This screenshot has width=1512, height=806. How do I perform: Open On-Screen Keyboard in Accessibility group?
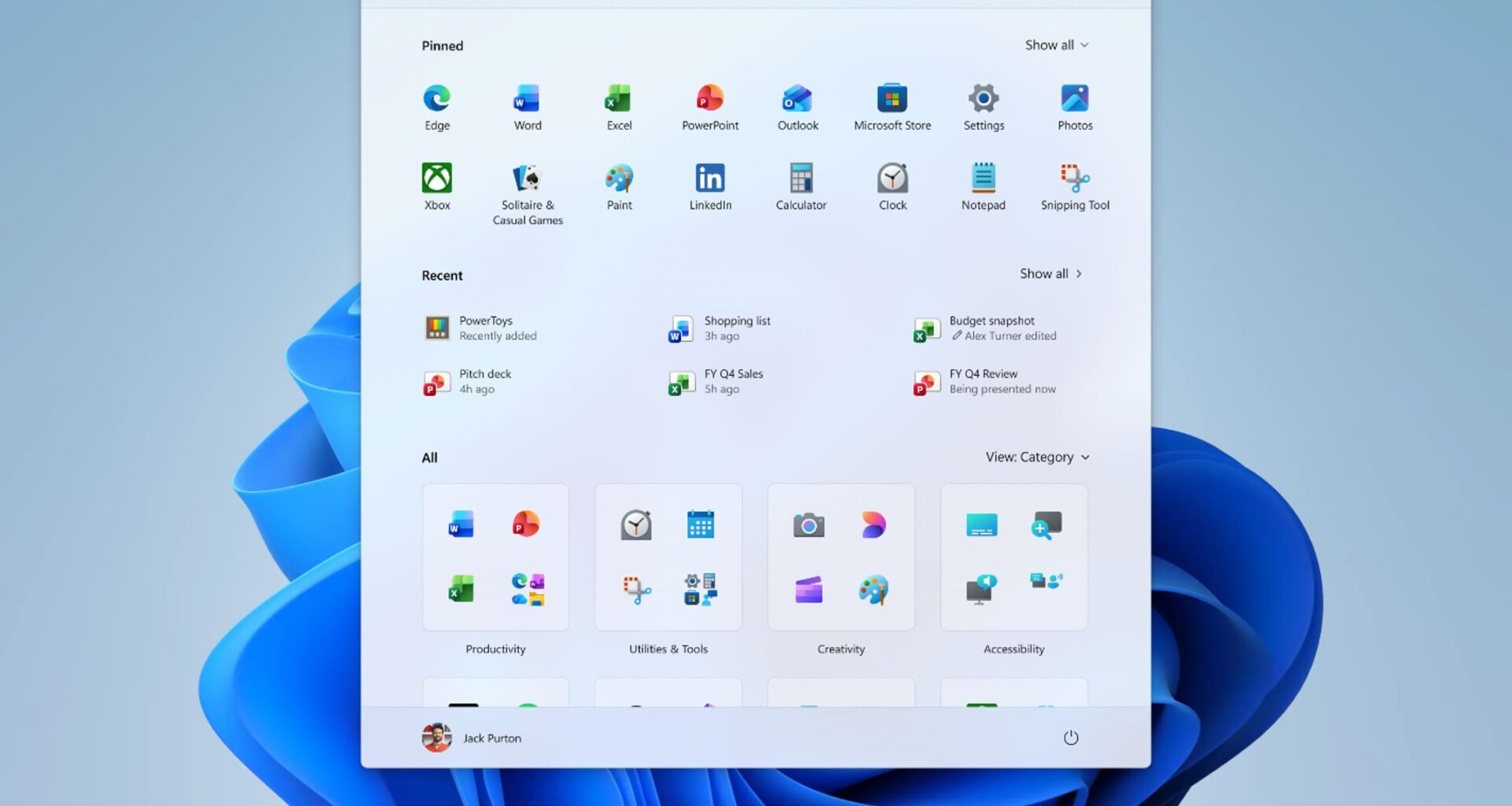click(981, 524)
